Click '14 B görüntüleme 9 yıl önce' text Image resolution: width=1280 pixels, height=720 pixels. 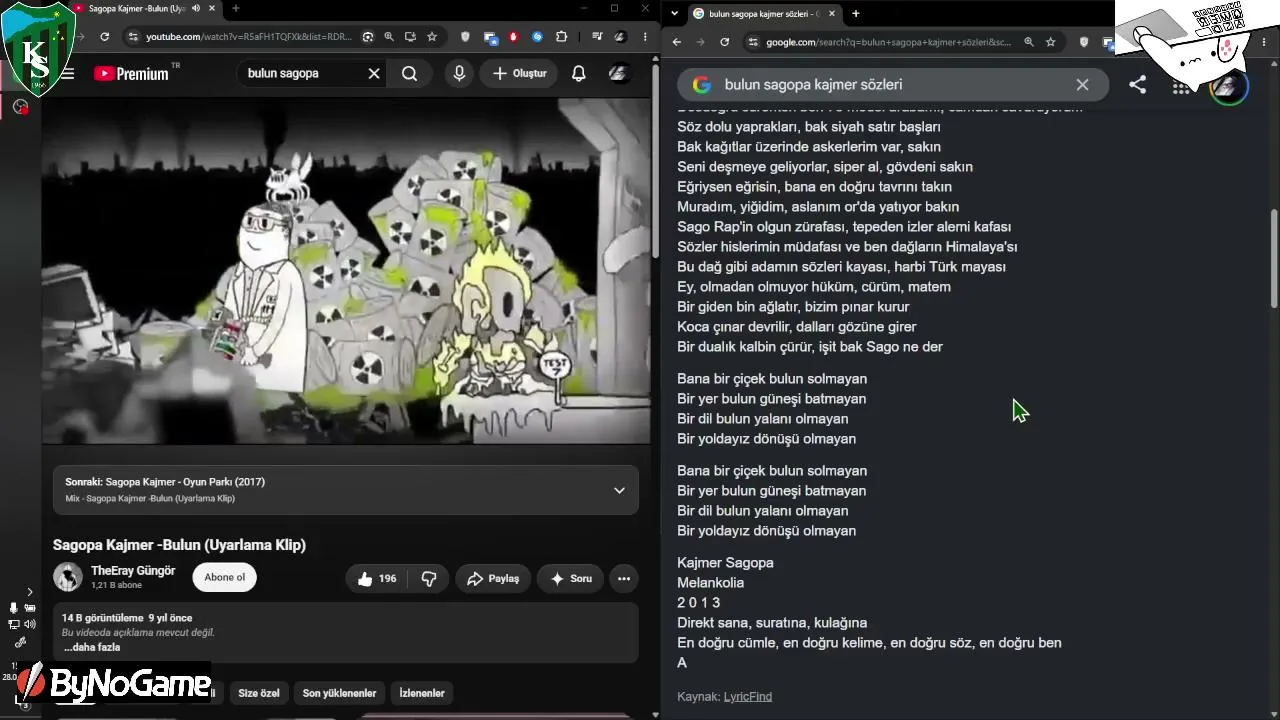pyautogui.click(x=127, y=618)
